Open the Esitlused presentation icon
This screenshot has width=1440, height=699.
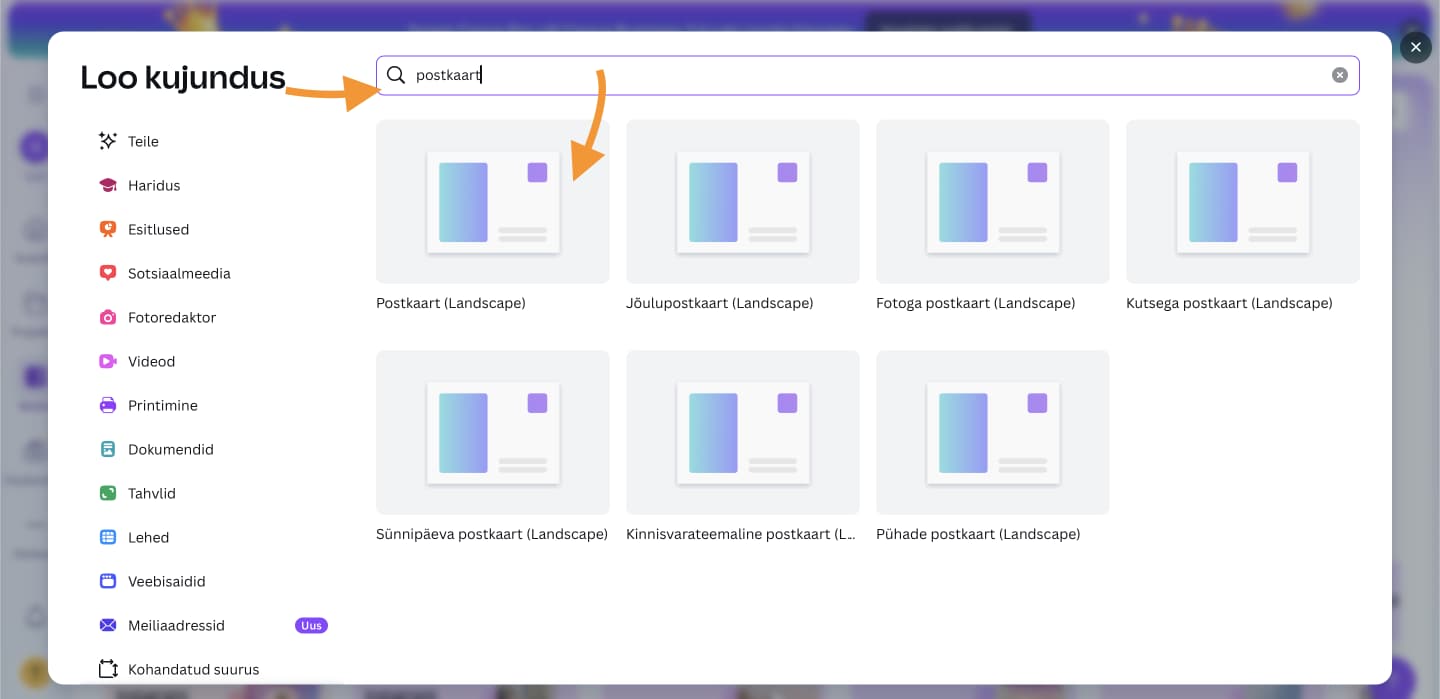click(108, 229)
